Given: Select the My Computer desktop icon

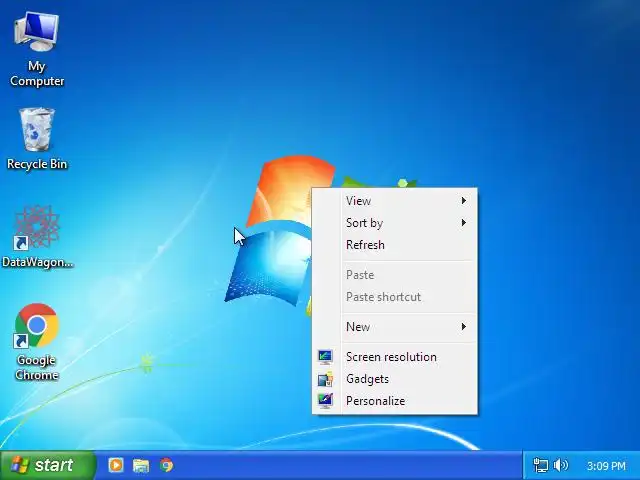Looking at the screenshot, I should 37,49.
